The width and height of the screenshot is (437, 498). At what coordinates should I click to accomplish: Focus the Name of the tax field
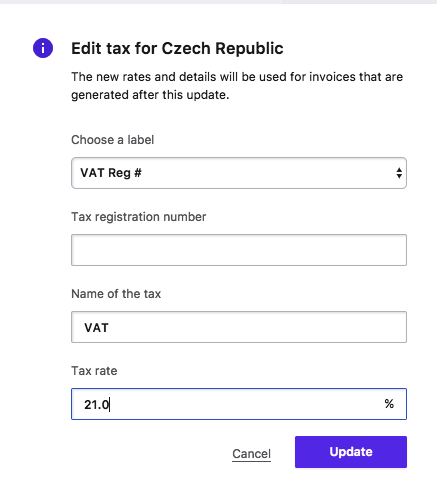[239, 327]
